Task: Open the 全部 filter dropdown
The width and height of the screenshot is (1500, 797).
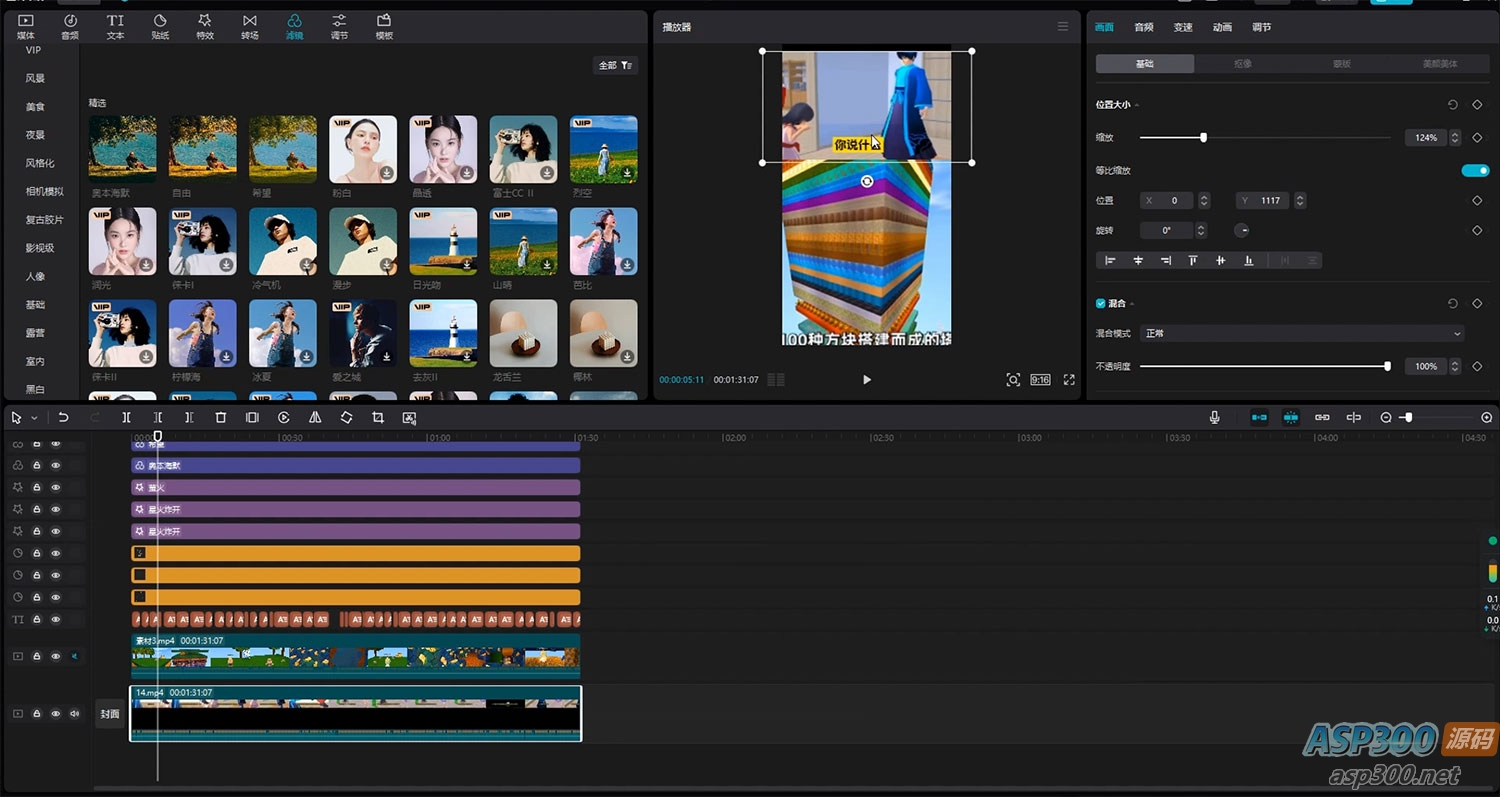Action: click(615, 65)
